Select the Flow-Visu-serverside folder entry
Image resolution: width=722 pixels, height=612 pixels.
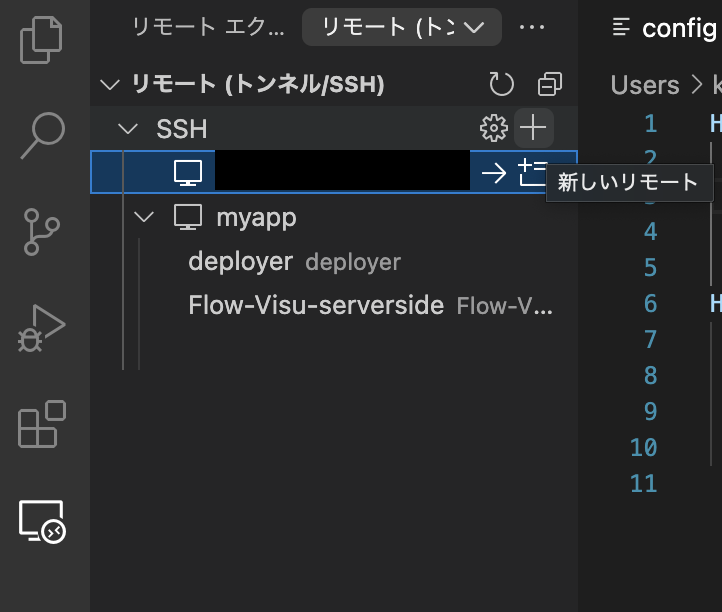tap(315, 305)
